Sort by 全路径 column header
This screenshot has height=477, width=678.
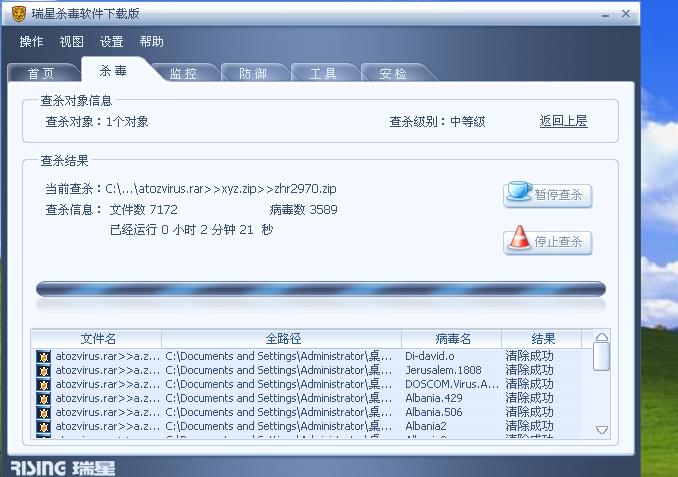point(282,339)
